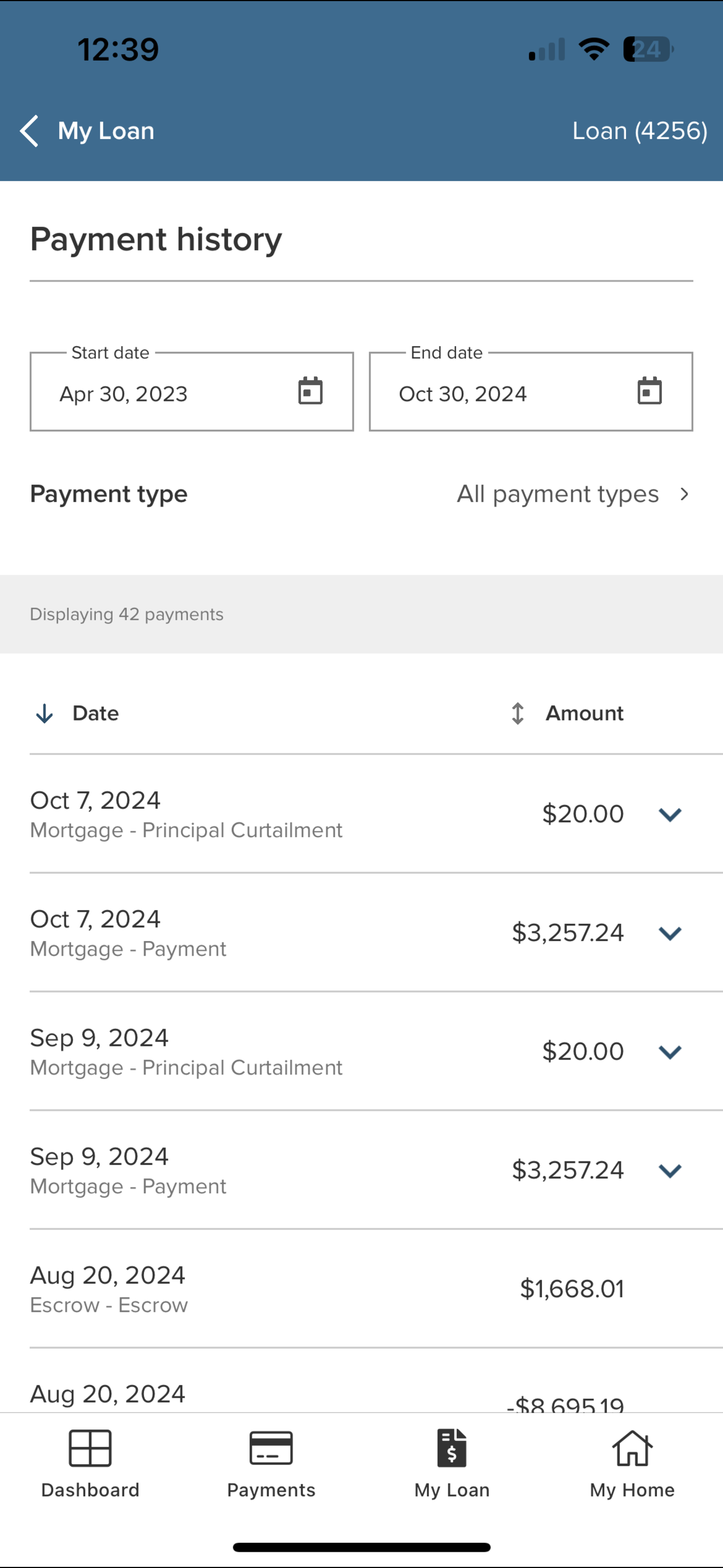Tap Loan (4256) in the header
The width and height of the screenshot is (723, 1568).
coord(639,131)
